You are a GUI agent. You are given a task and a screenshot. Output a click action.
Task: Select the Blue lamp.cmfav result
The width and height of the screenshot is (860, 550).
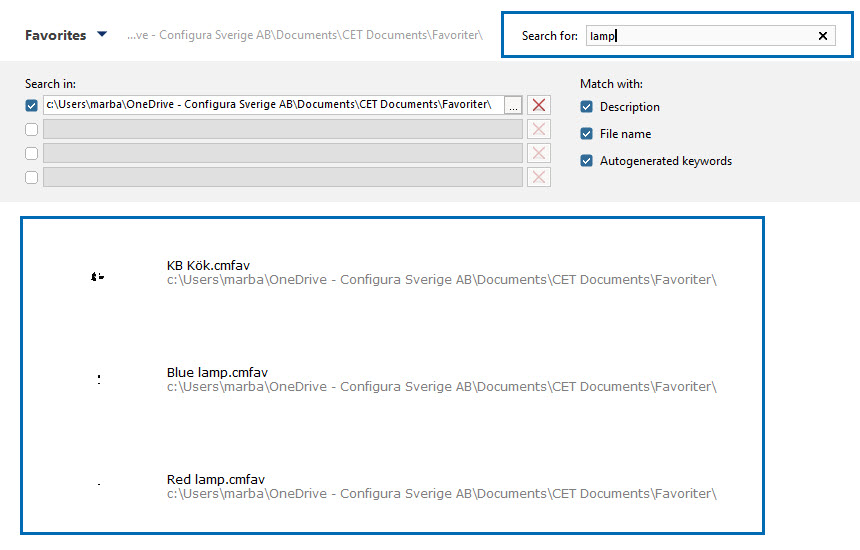click(217, 372)
